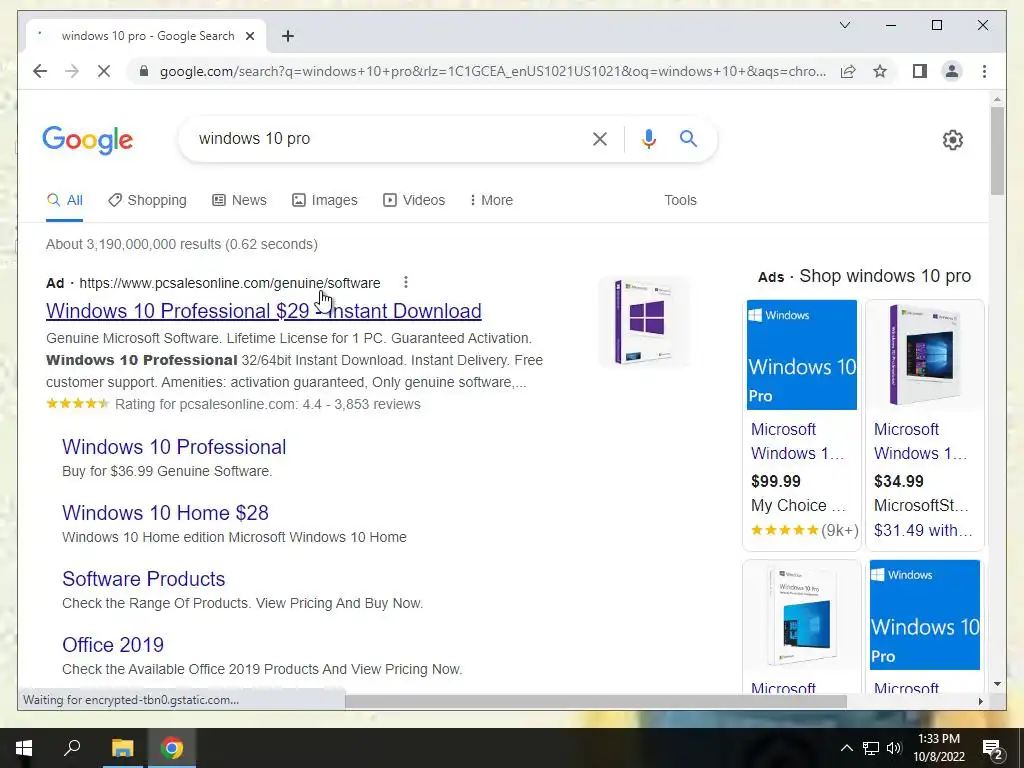Viewport: 1024px width, 768px height.
Task: Click the 'My Choice' seller name
Action: (798, 505)
